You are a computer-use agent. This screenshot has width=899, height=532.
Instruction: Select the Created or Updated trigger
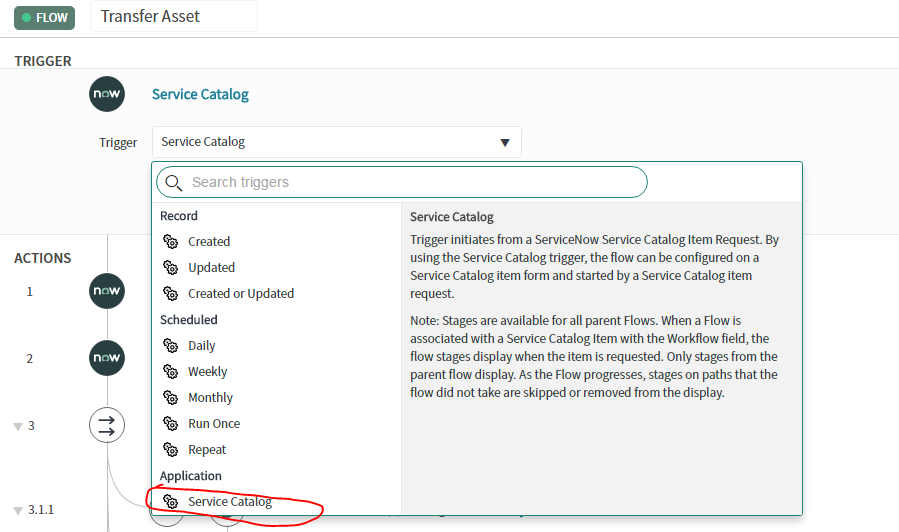241,294
